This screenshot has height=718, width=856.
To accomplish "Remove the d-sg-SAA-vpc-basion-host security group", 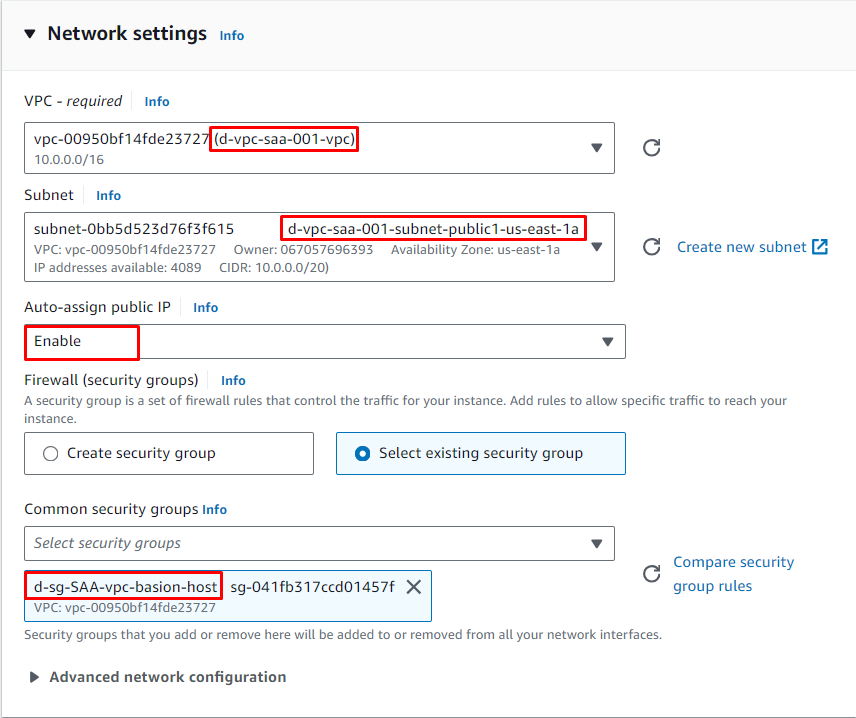I will tap(413, 587).
